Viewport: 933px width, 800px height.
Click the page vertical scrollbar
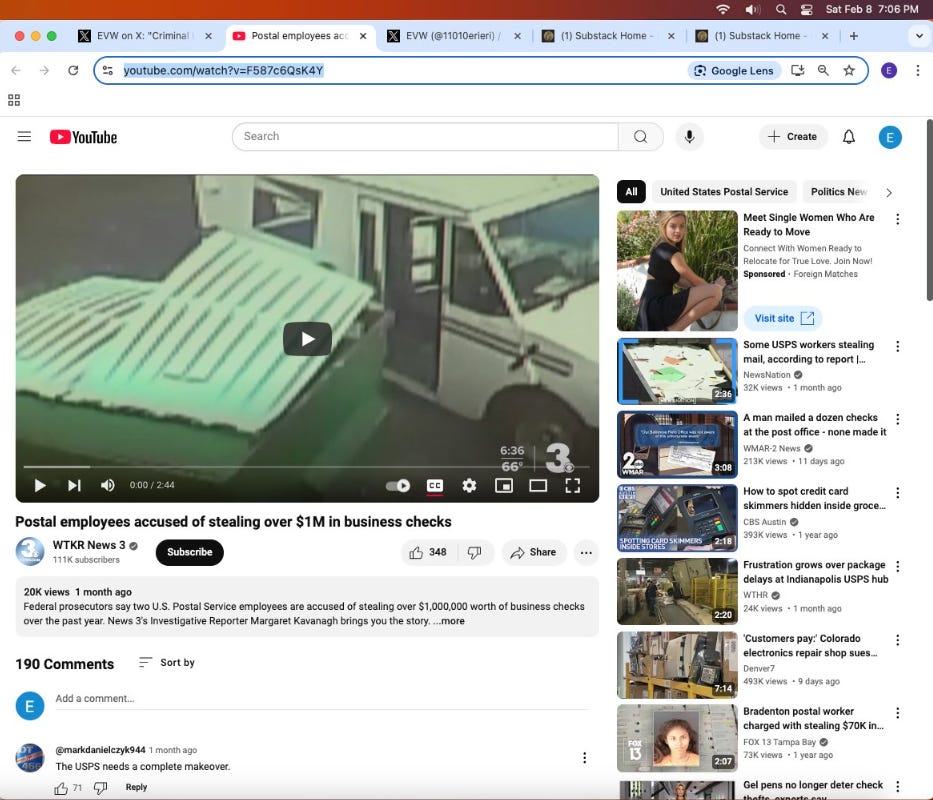tap(929, 211)
